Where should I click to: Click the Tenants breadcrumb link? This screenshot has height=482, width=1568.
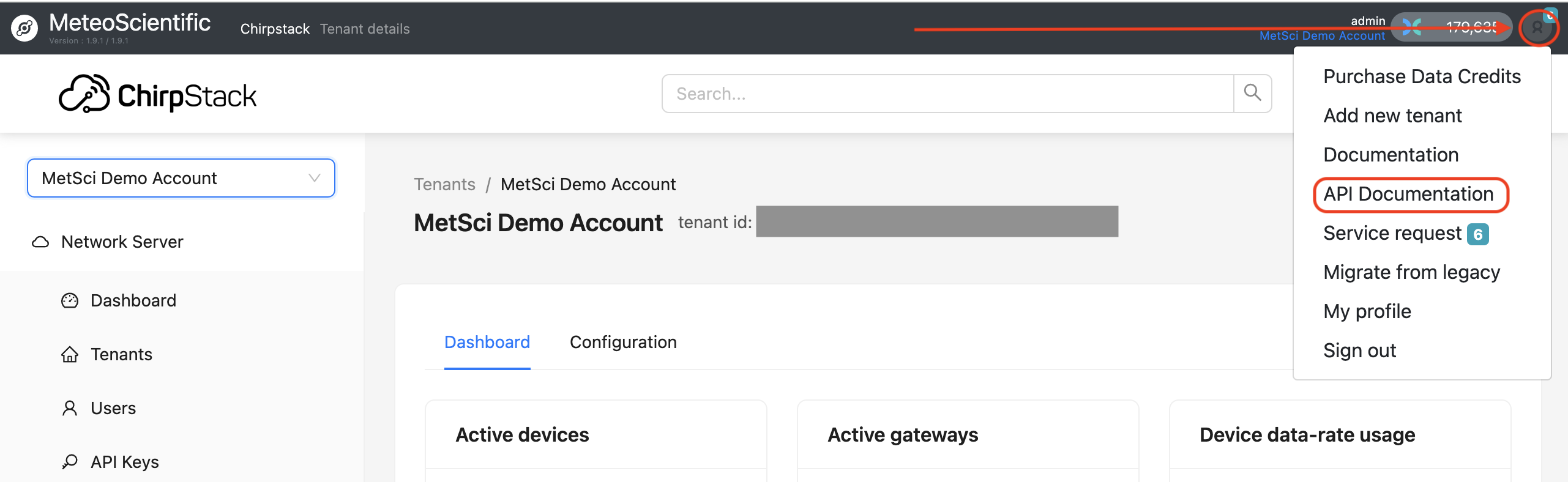coord(444,184)
